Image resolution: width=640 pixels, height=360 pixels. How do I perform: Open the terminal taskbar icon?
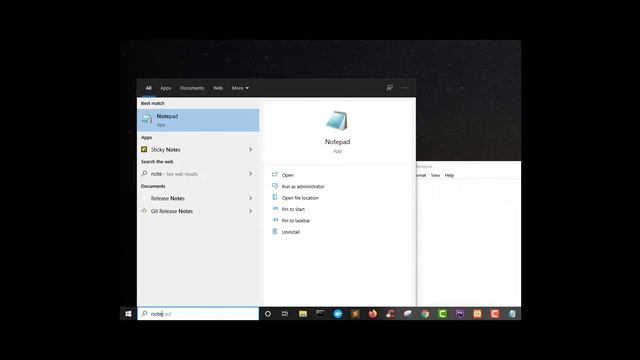pos(320,313)
